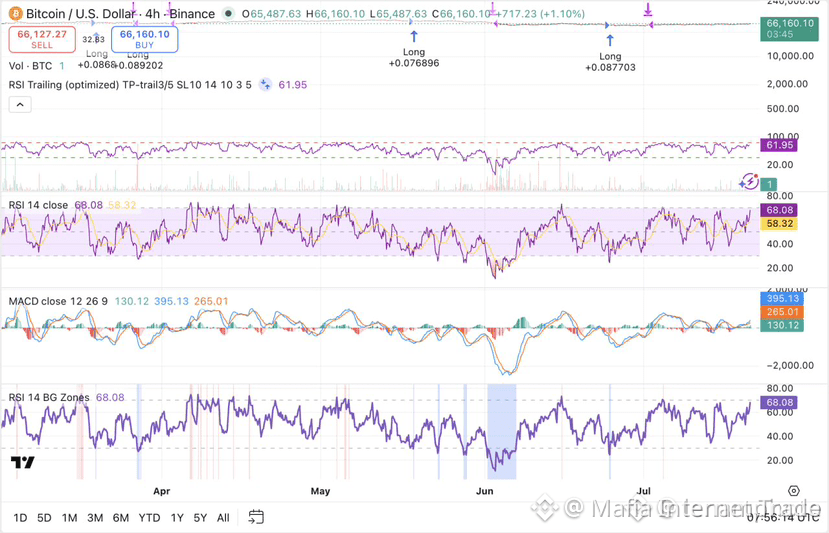Screen dimensions: 829x533
Task: Click the yellow 58.32 axis label
Action: 779,224
